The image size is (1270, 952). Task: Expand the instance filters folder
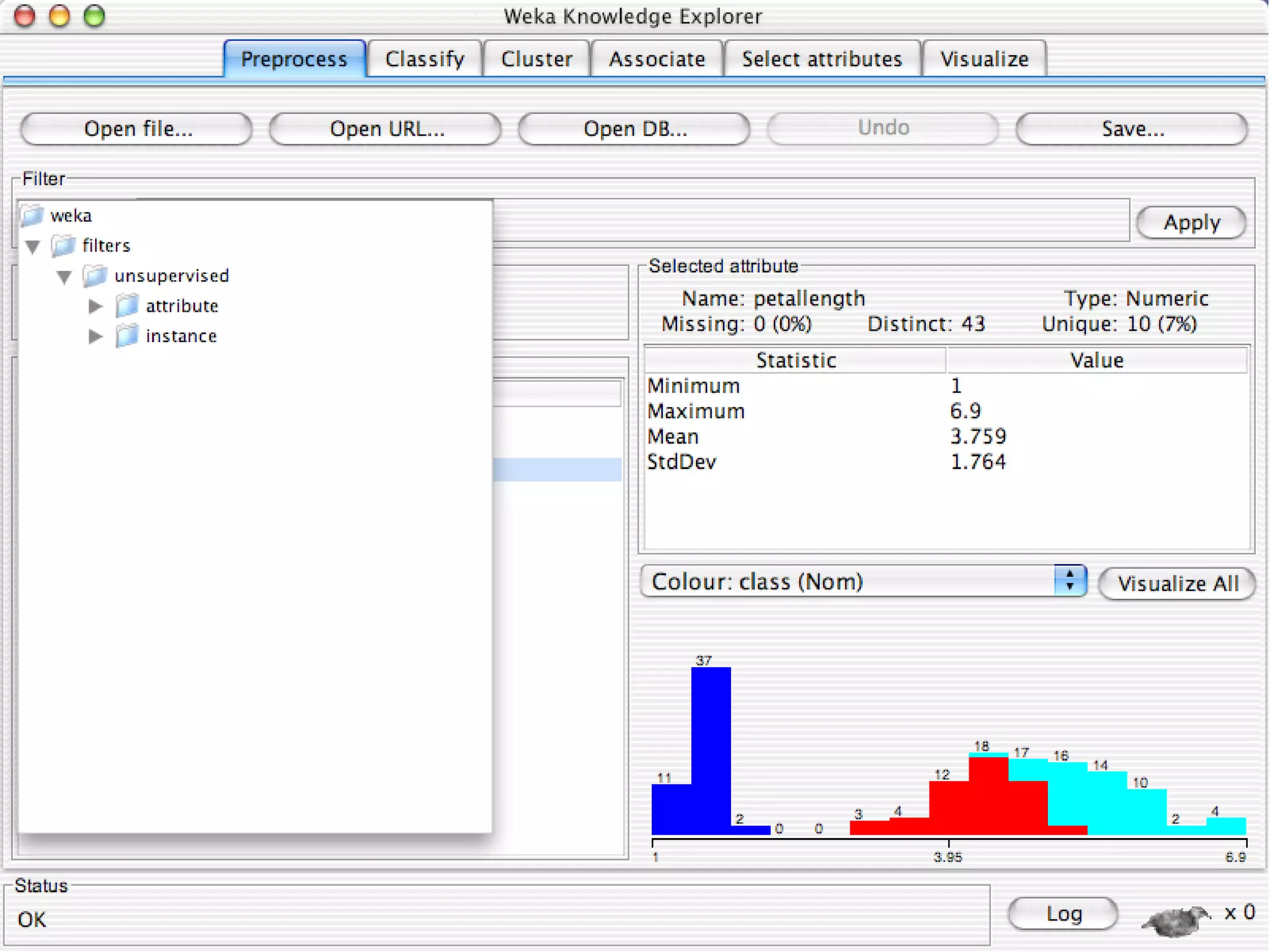(95, 337)
